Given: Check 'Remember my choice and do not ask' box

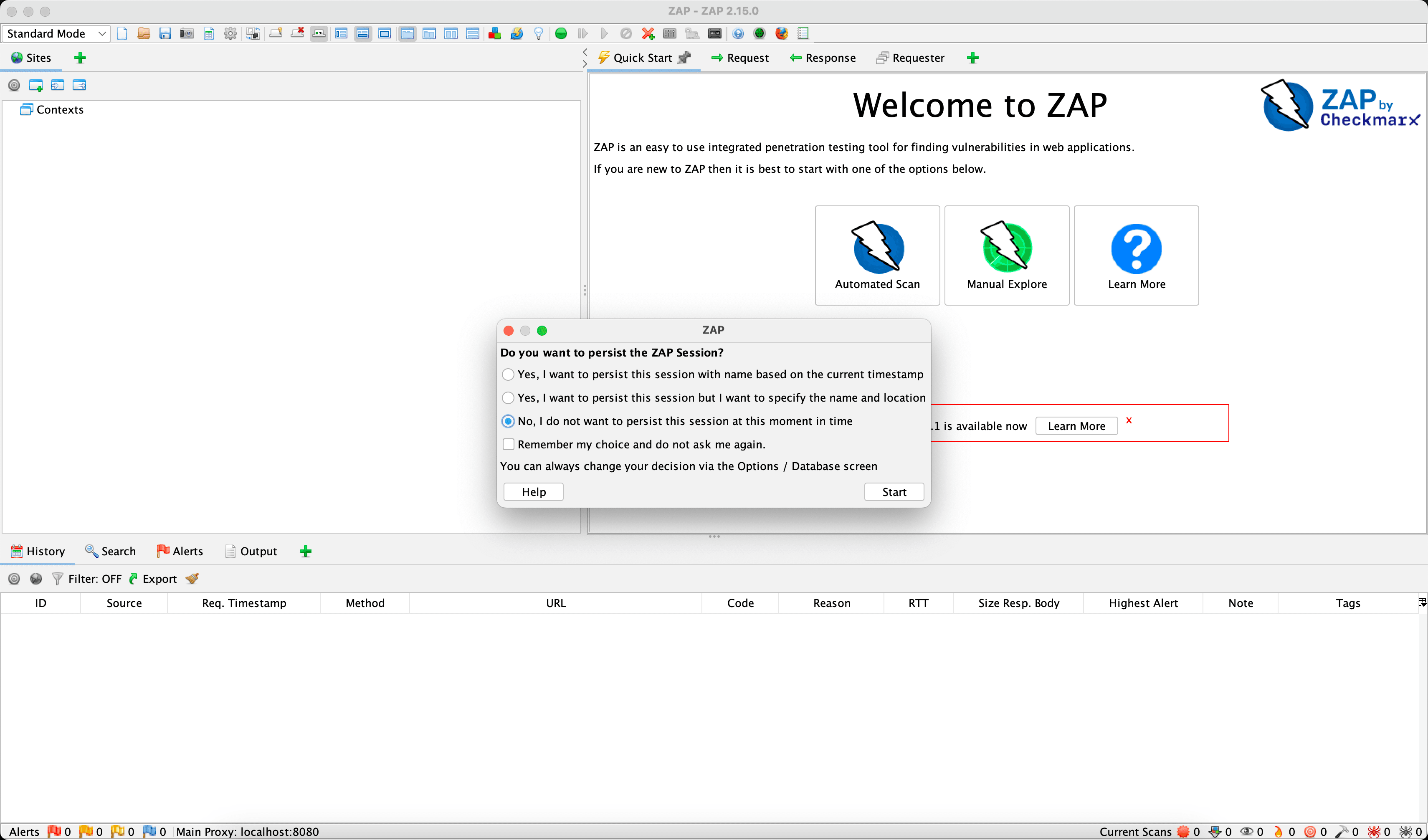Looking at the screenshot, I should point(508,445).
